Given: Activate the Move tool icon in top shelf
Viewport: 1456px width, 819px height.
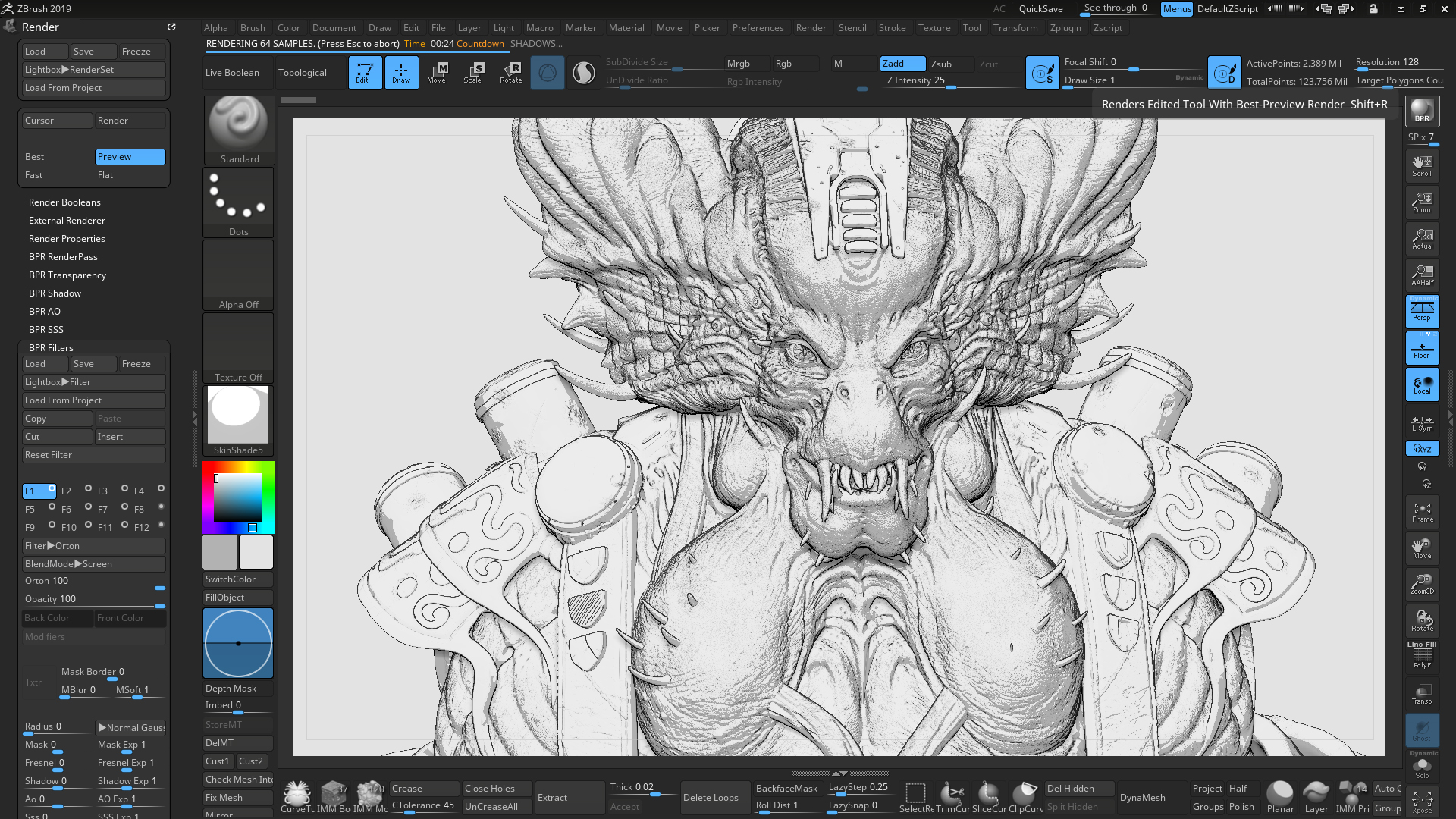Looking at the screenshot, I should 437,73.
